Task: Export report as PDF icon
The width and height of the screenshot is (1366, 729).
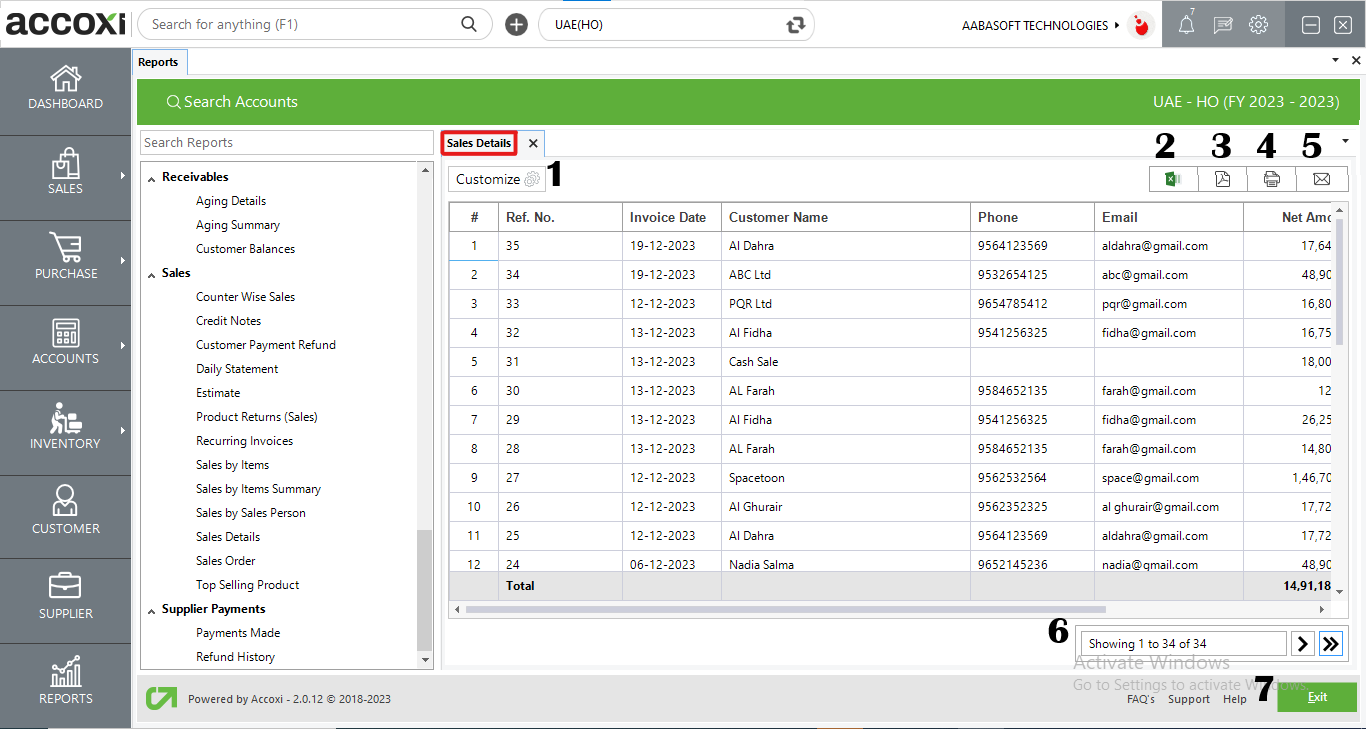Action: (x=1222, y=179)
